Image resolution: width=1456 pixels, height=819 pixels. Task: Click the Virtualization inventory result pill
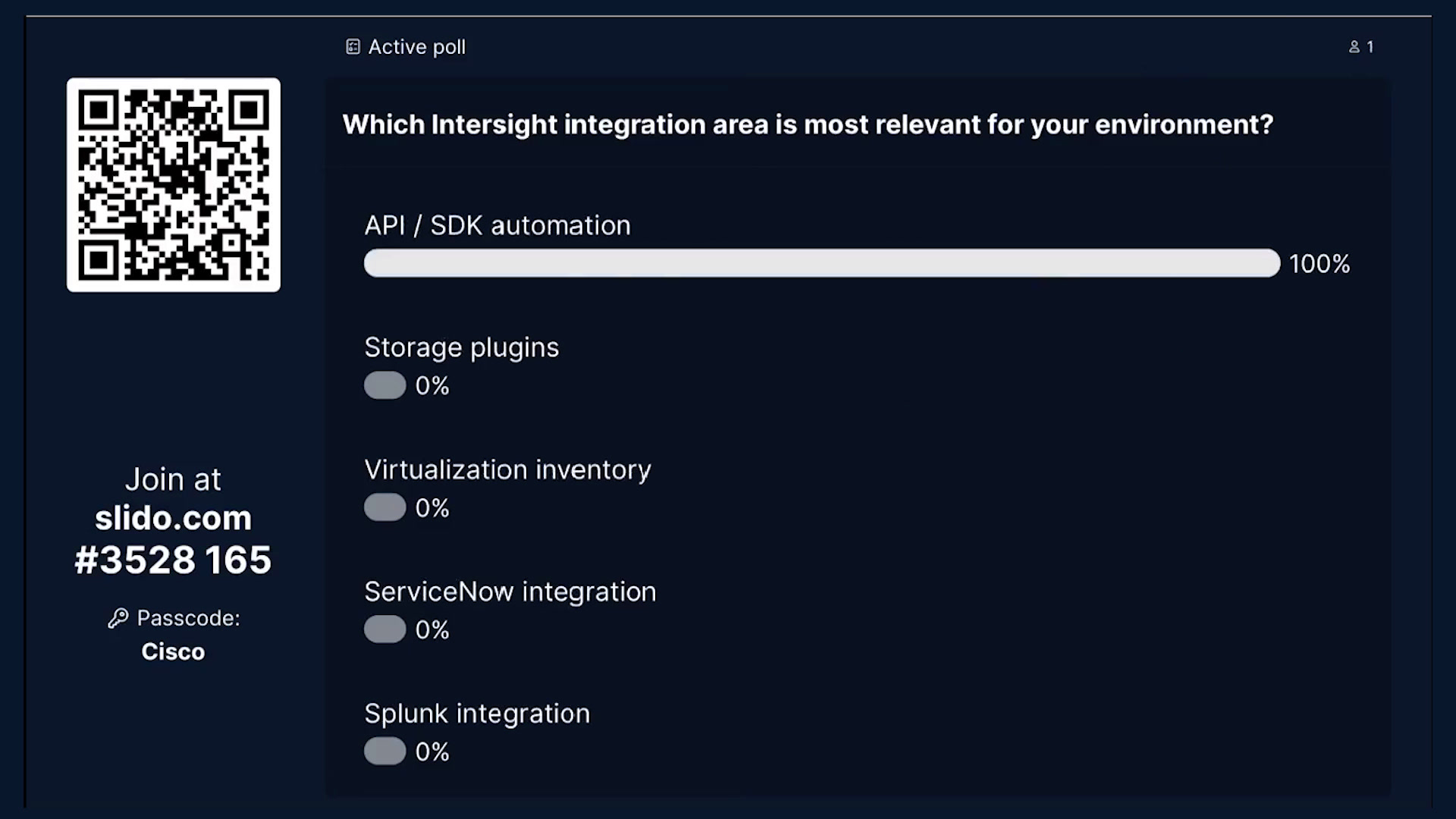point(385,507)
